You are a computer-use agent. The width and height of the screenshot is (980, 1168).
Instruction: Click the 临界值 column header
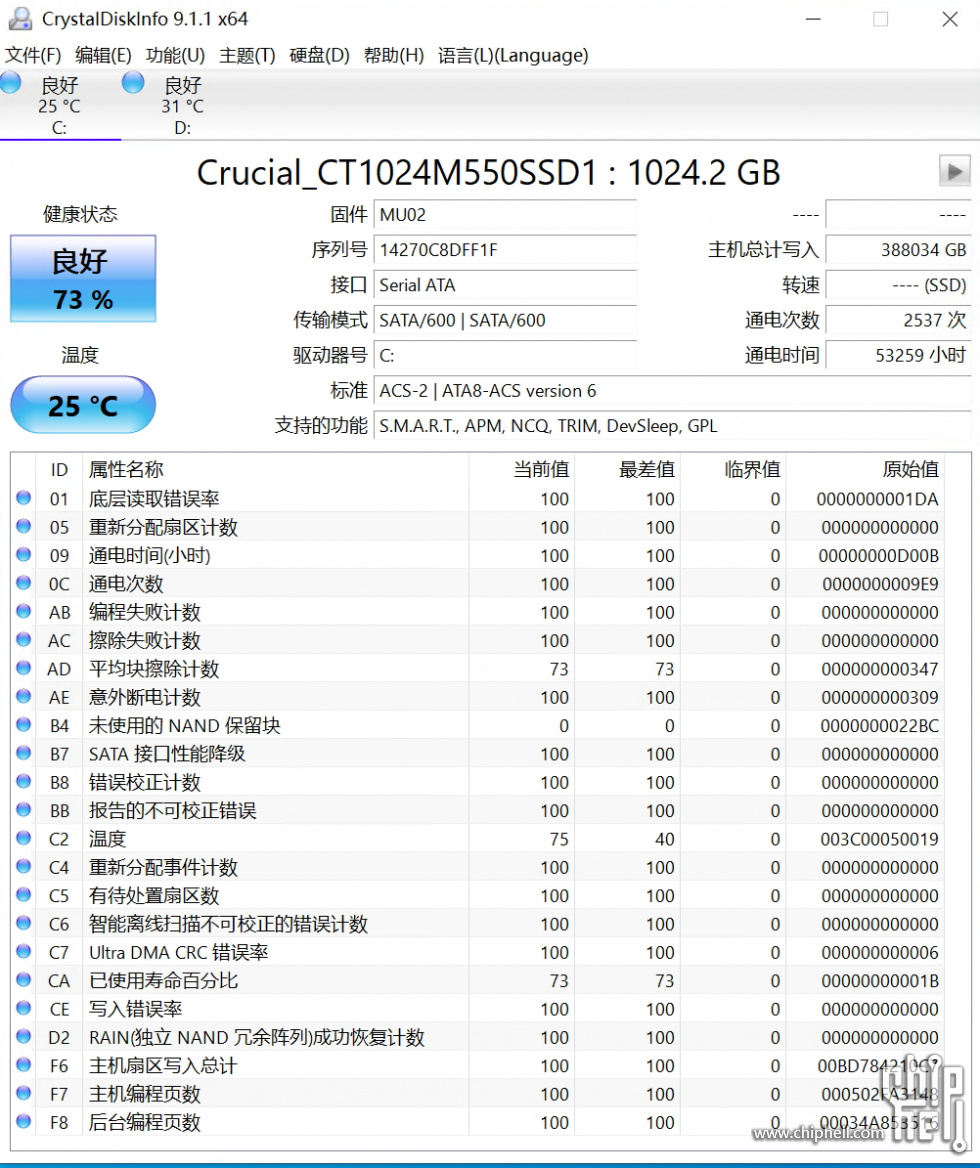point(734,469)
